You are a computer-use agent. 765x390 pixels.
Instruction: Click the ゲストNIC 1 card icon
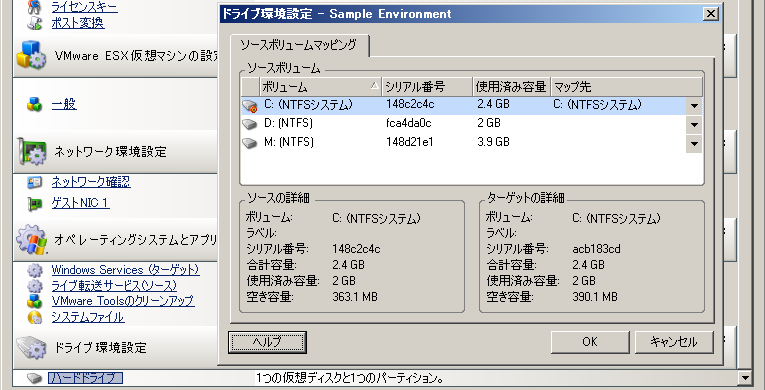(x=35, y=203)
